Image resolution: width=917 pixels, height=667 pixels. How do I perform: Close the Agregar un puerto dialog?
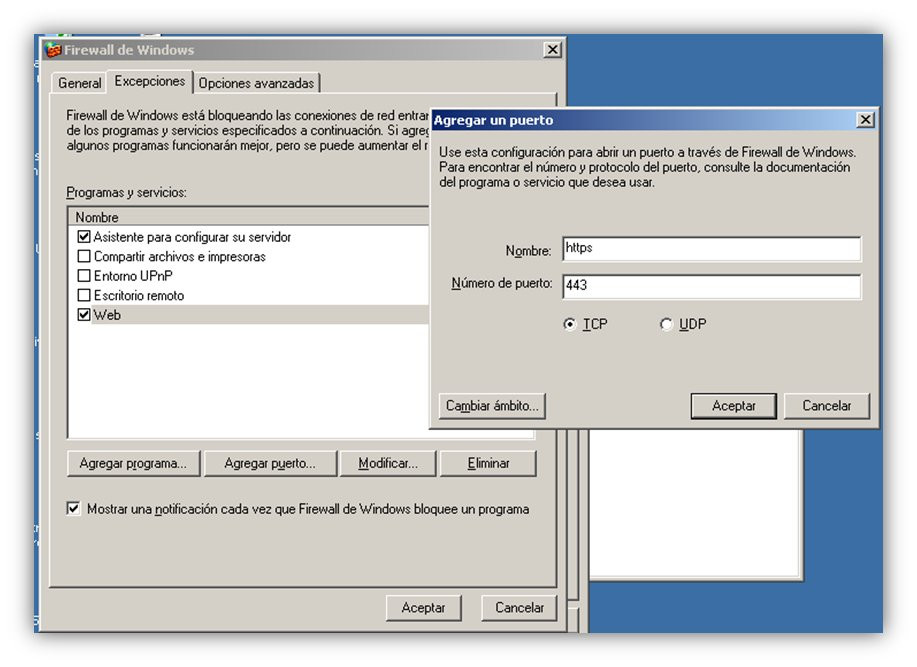click(x=865, y=120)
